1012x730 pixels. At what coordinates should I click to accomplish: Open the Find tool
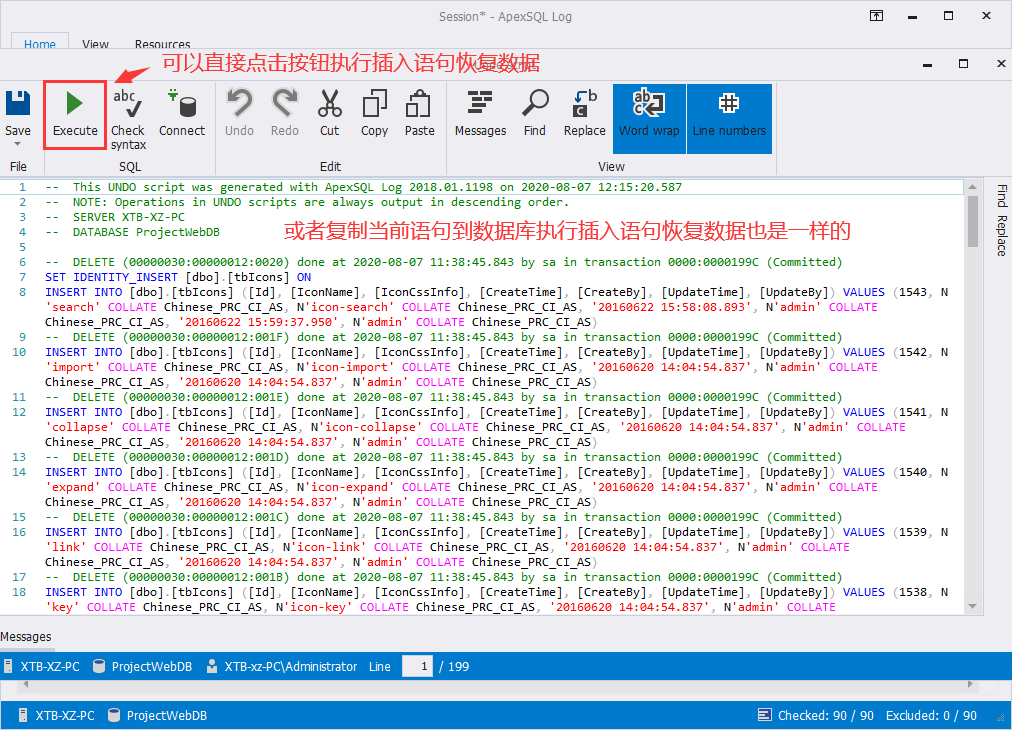535,112
